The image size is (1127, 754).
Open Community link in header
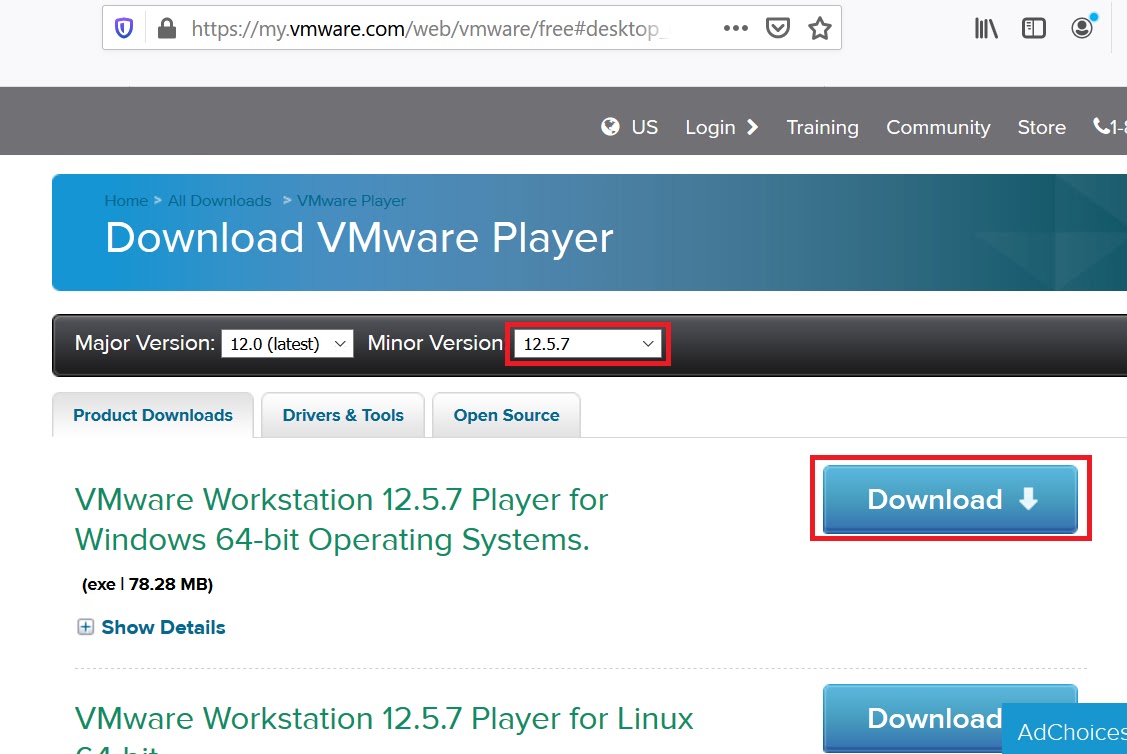[x=938, y=127]
